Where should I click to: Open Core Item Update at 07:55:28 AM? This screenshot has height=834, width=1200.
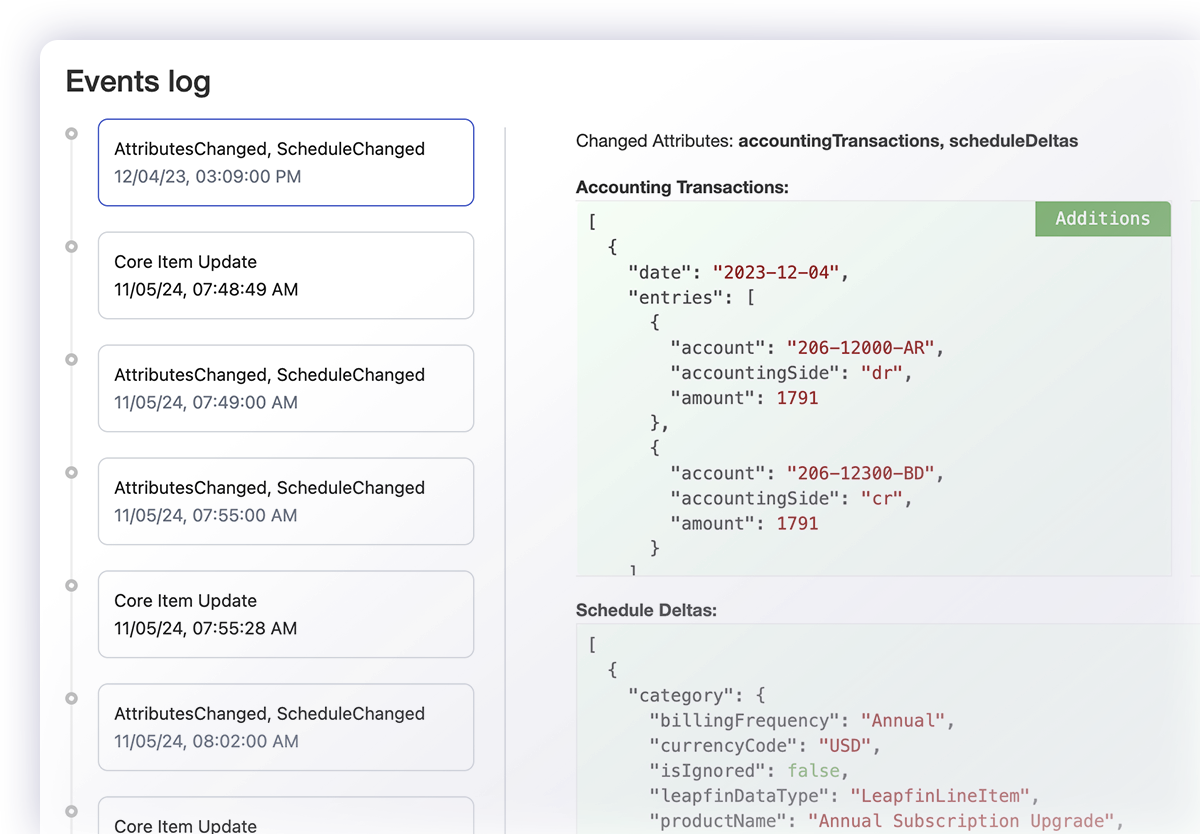point(286,615)
